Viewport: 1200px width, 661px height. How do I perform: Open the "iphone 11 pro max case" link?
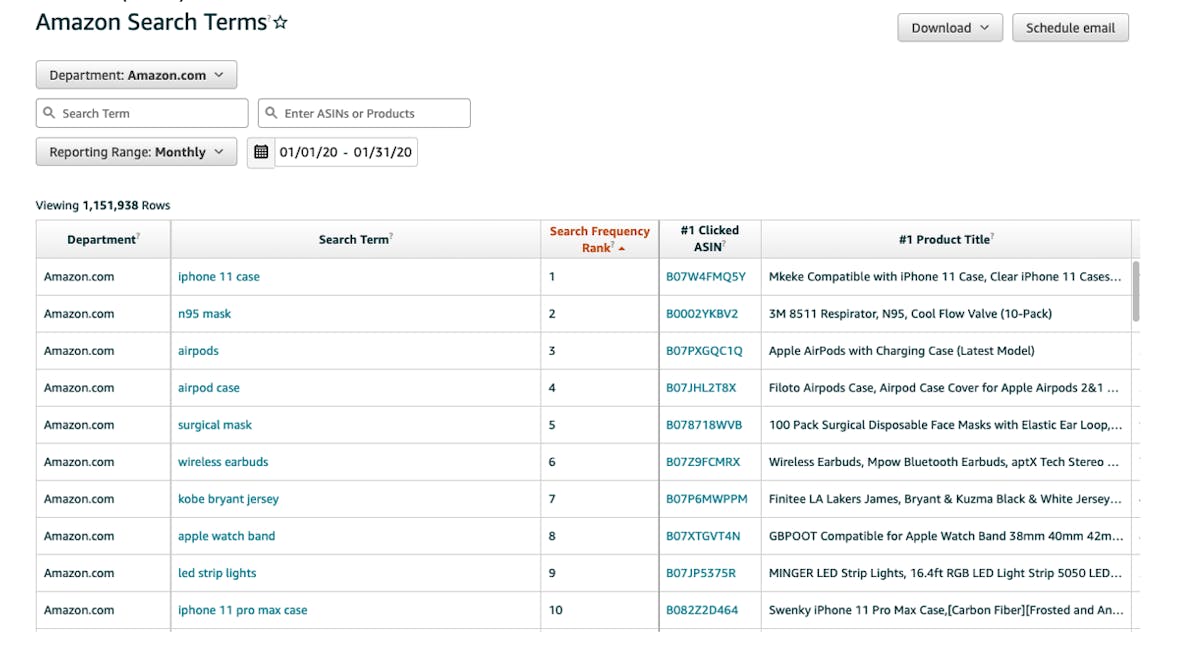pyautogui.click(x=243, y=610)
